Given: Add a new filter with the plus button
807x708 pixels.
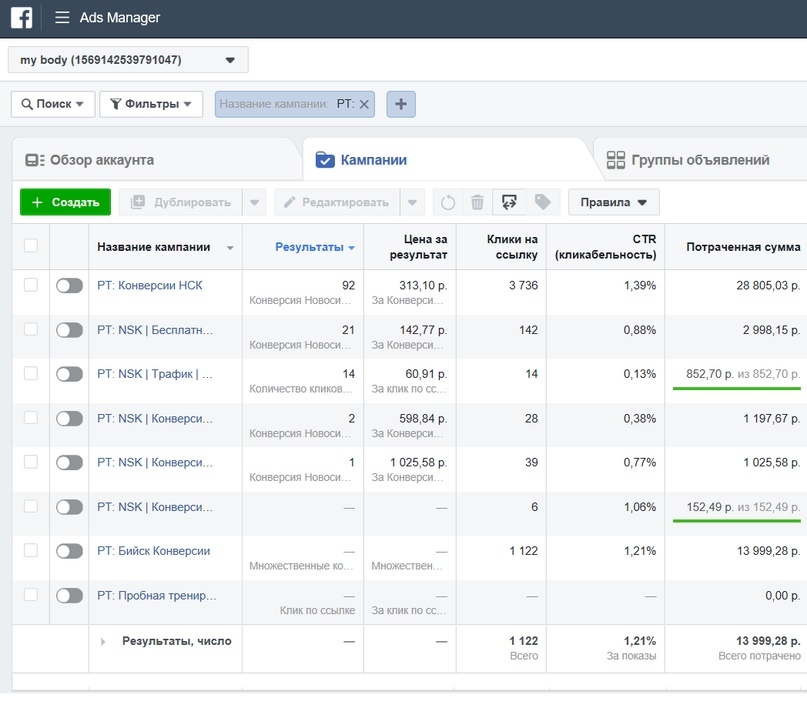Looking at the screenshot, I should tap(401, 104).
